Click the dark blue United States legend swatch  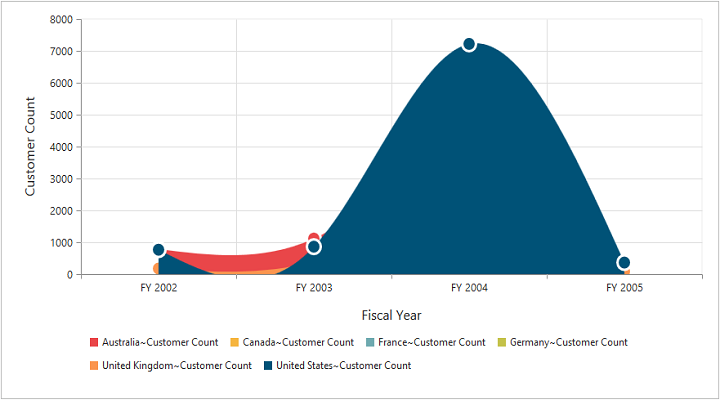[x=269, y=365]
